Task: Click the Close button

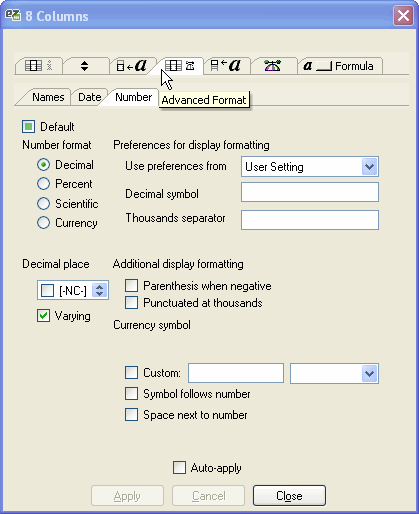Action: pyautogui.click(x=289, y=496)
